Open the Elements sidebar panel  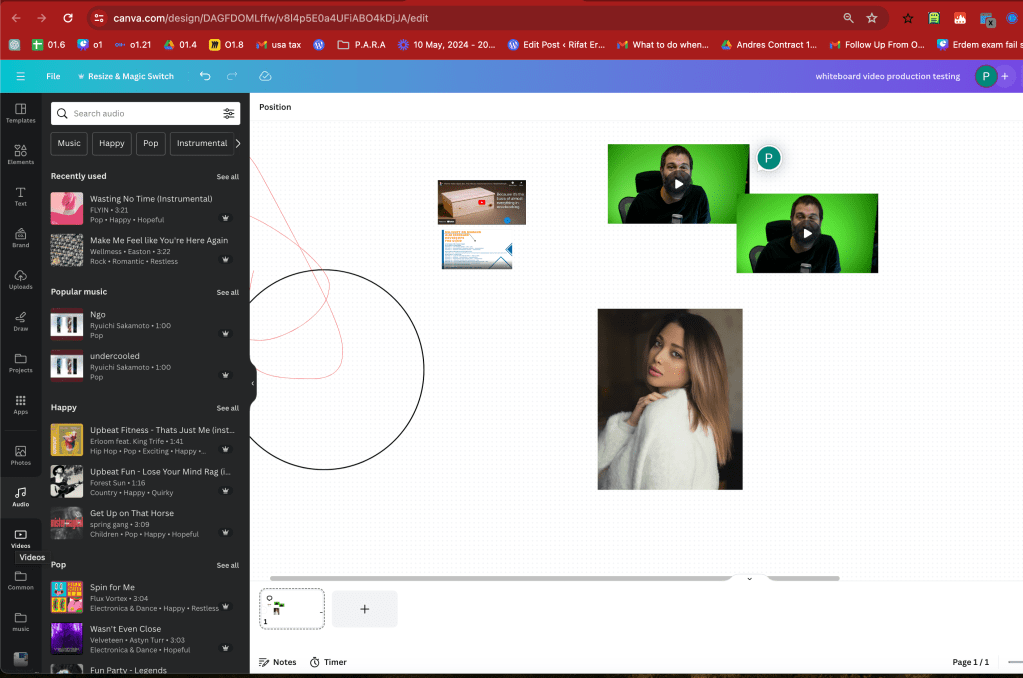pyautogui.click(x=20, y=155)
